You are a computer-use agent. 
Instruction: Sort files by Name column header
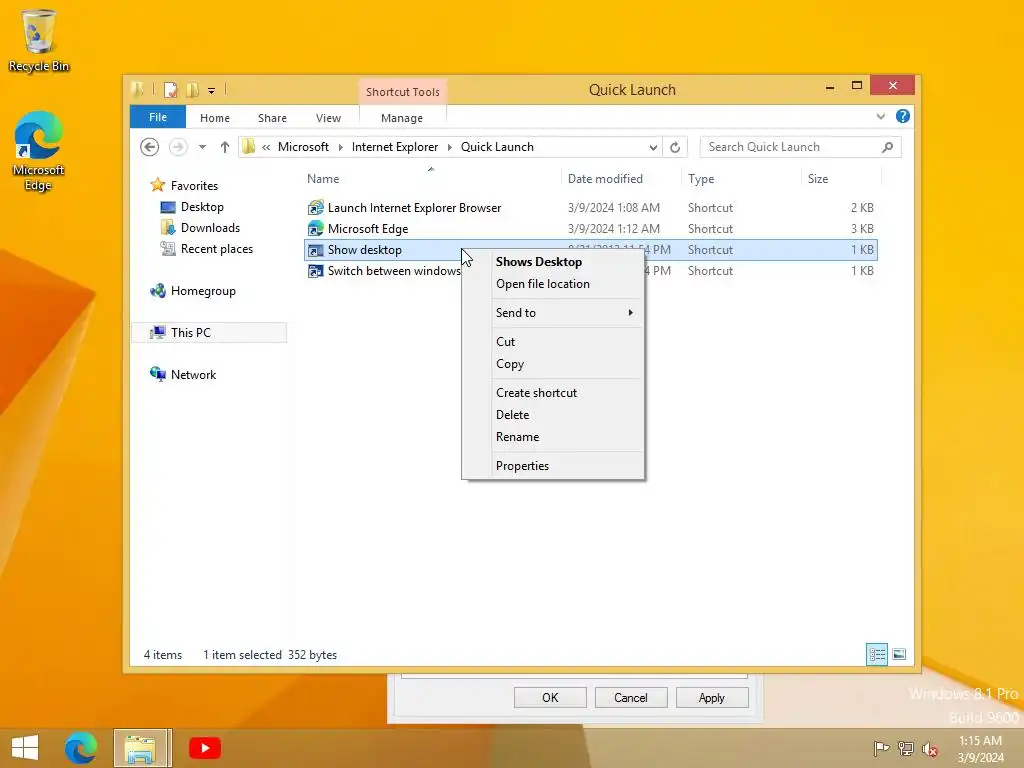(432, 178)
